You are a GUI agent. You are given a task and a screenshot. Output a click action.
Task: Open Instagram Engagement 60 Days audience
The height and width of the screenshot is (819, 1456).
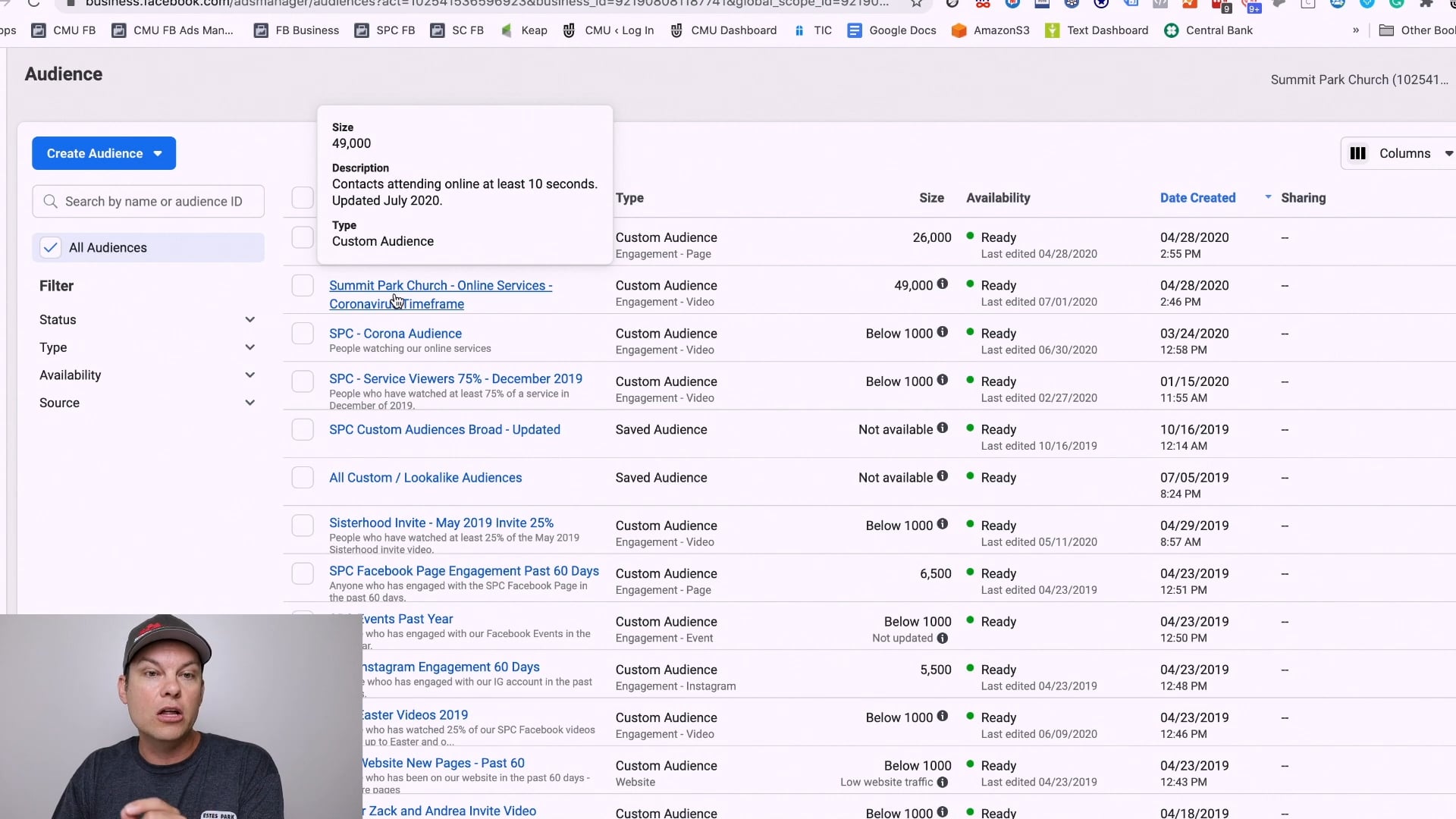coord(450,667)
